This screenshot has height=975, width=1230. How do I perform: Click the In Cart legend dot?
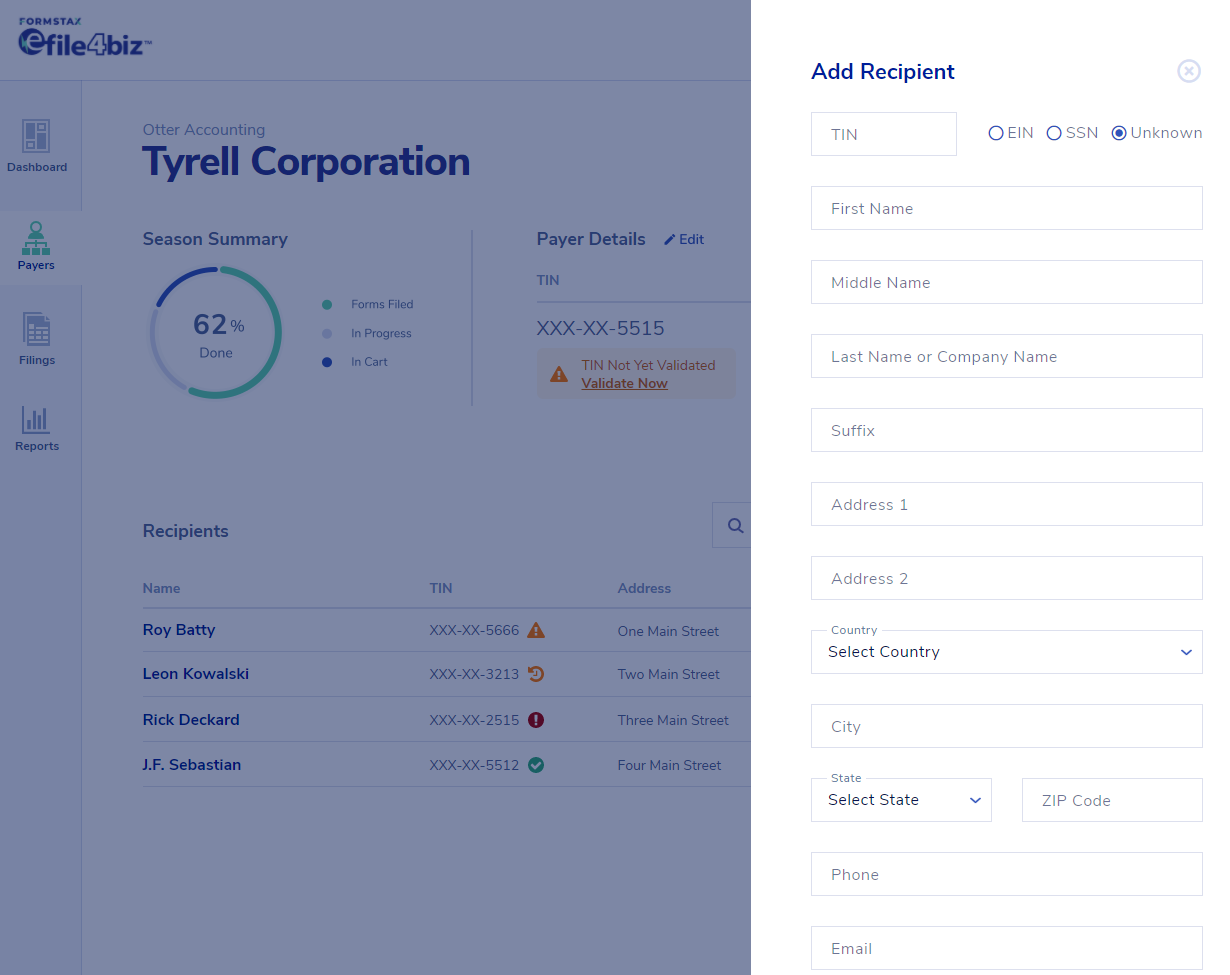(327, 362)
